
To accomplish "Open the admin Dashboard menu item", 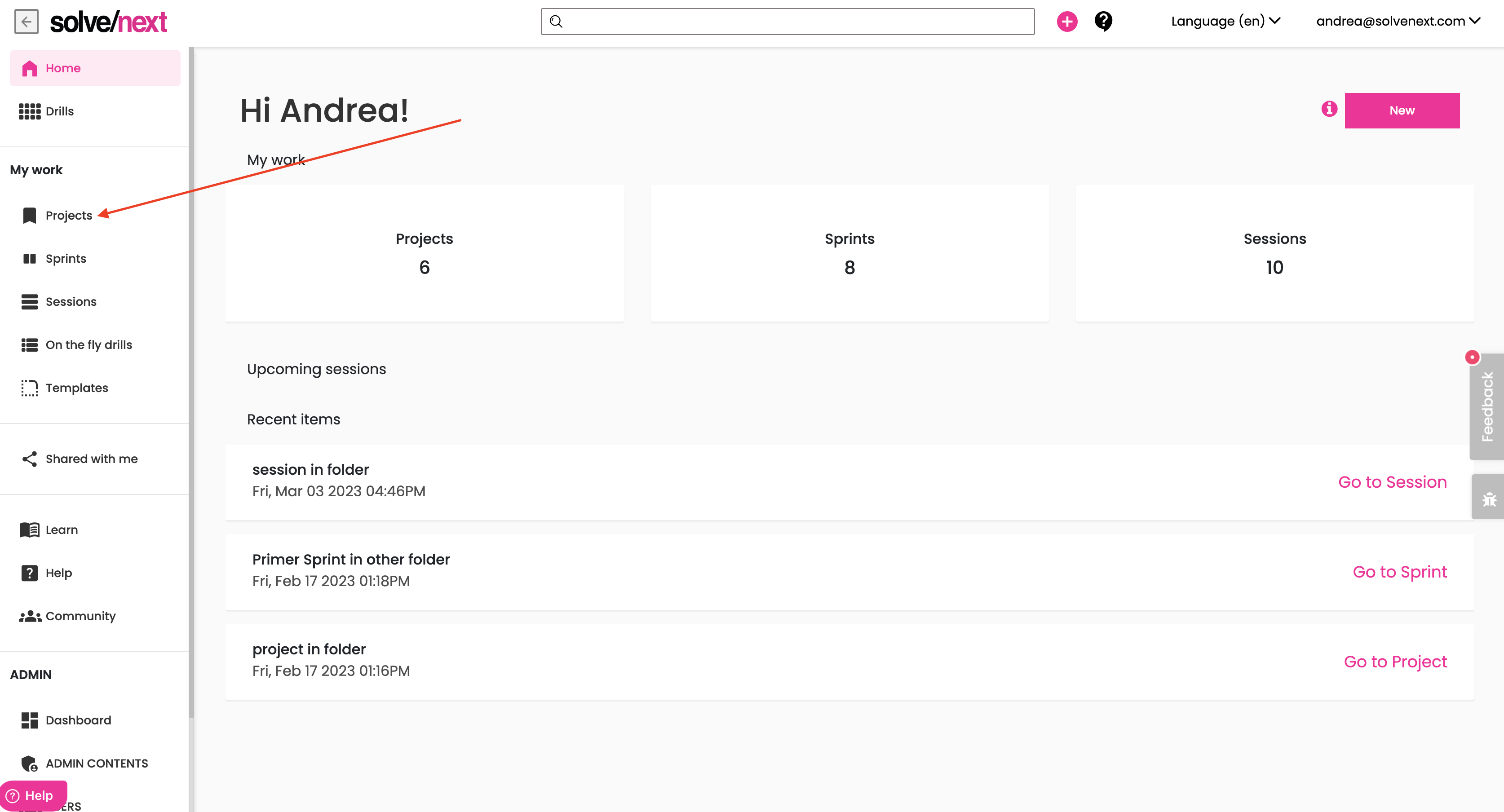I will point(78,720).
